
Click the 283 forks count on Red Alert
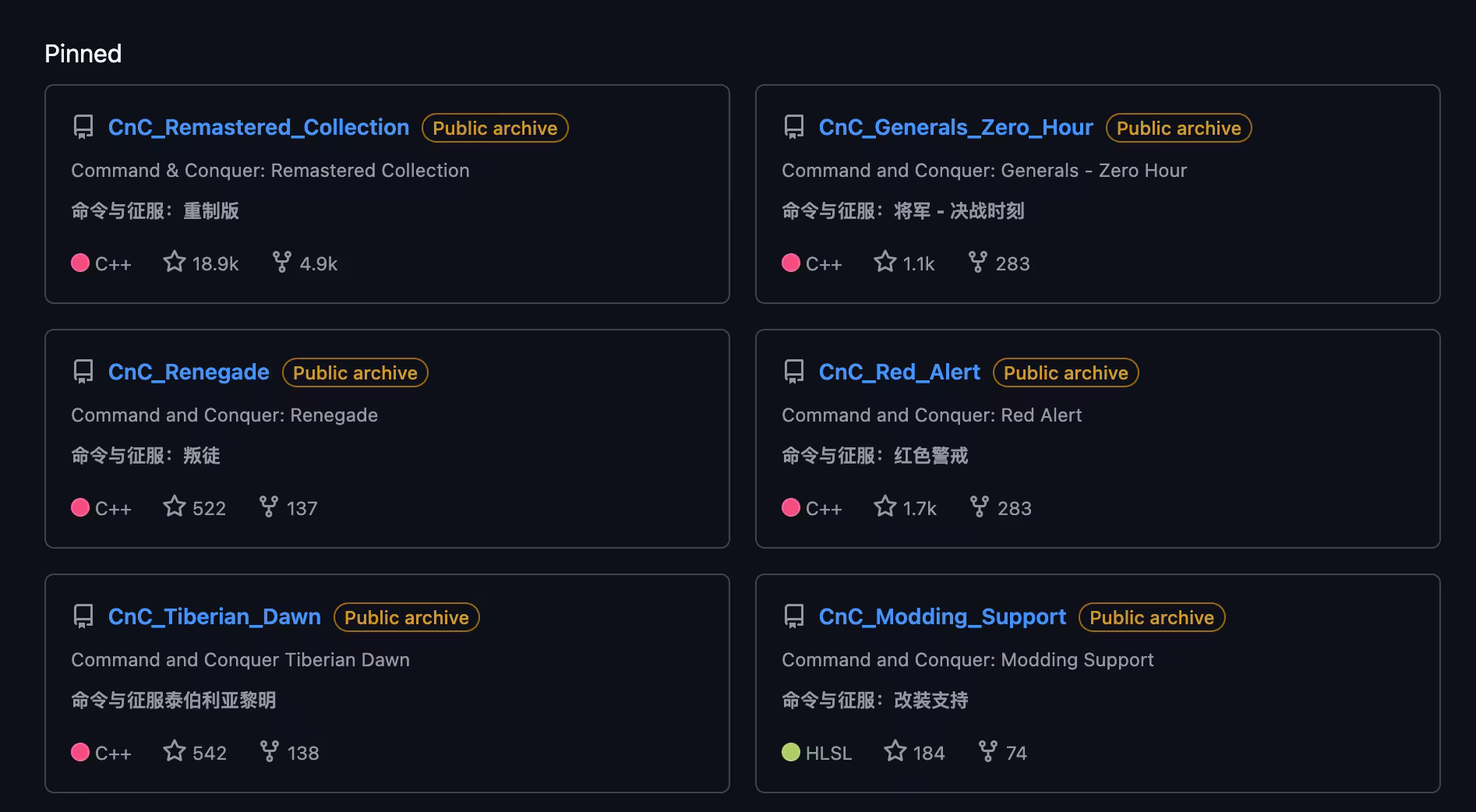(x=1014, y=509)
